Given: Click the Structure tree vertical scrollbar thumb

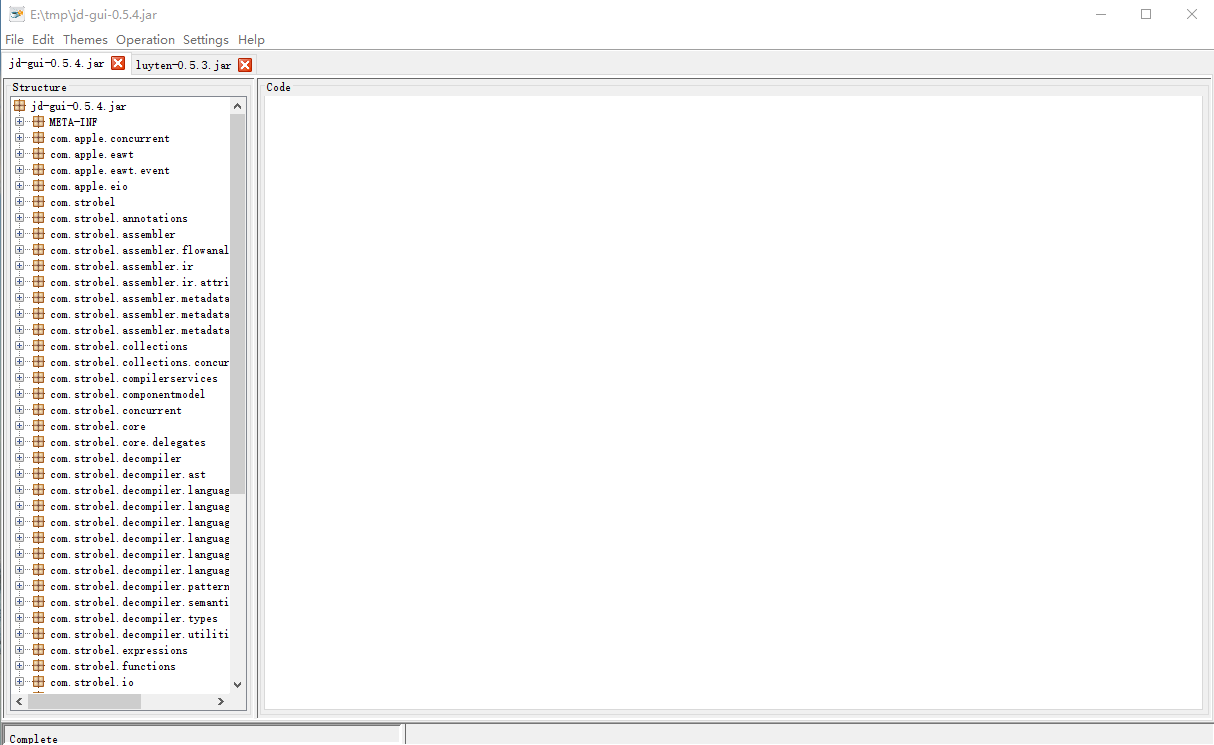Looking at the screenshot, I should (237, 304).
